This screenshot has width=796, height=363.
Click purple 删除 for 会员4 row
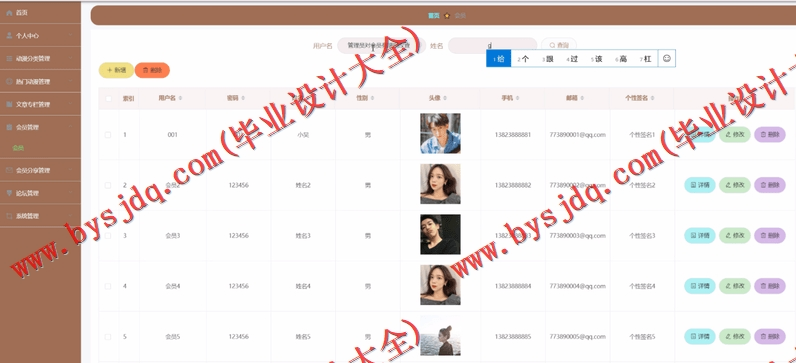(x=770, y=286)
